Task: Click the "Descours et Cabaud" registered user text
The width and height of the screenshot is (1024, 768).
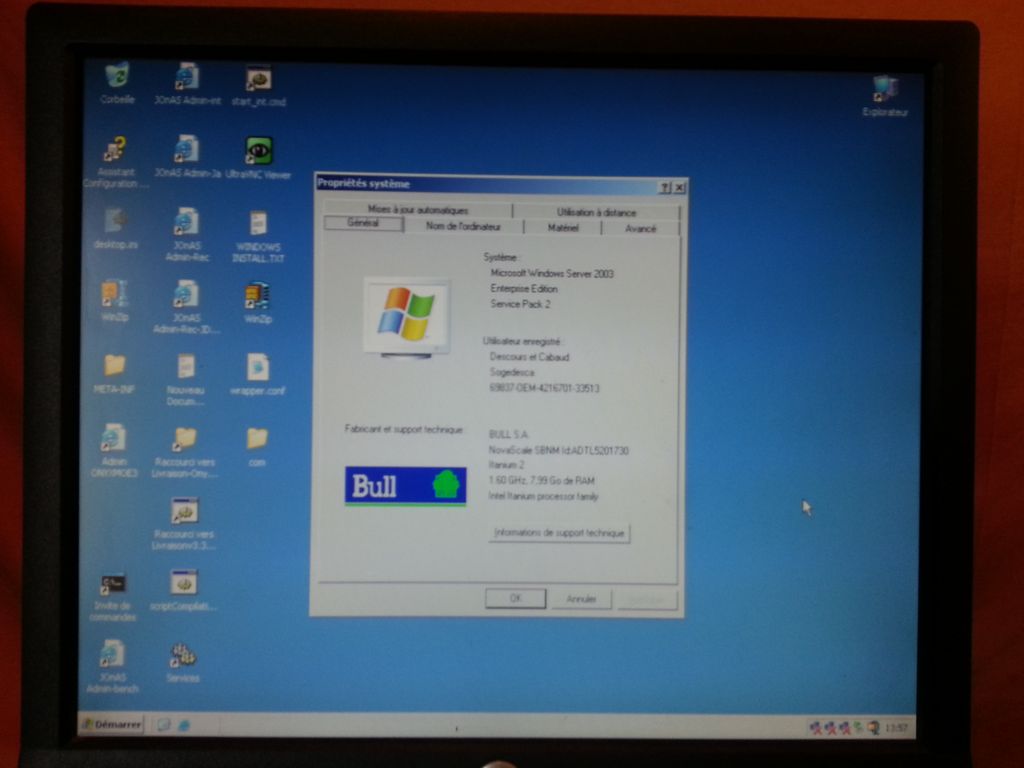Action: [x=530, y=357]
